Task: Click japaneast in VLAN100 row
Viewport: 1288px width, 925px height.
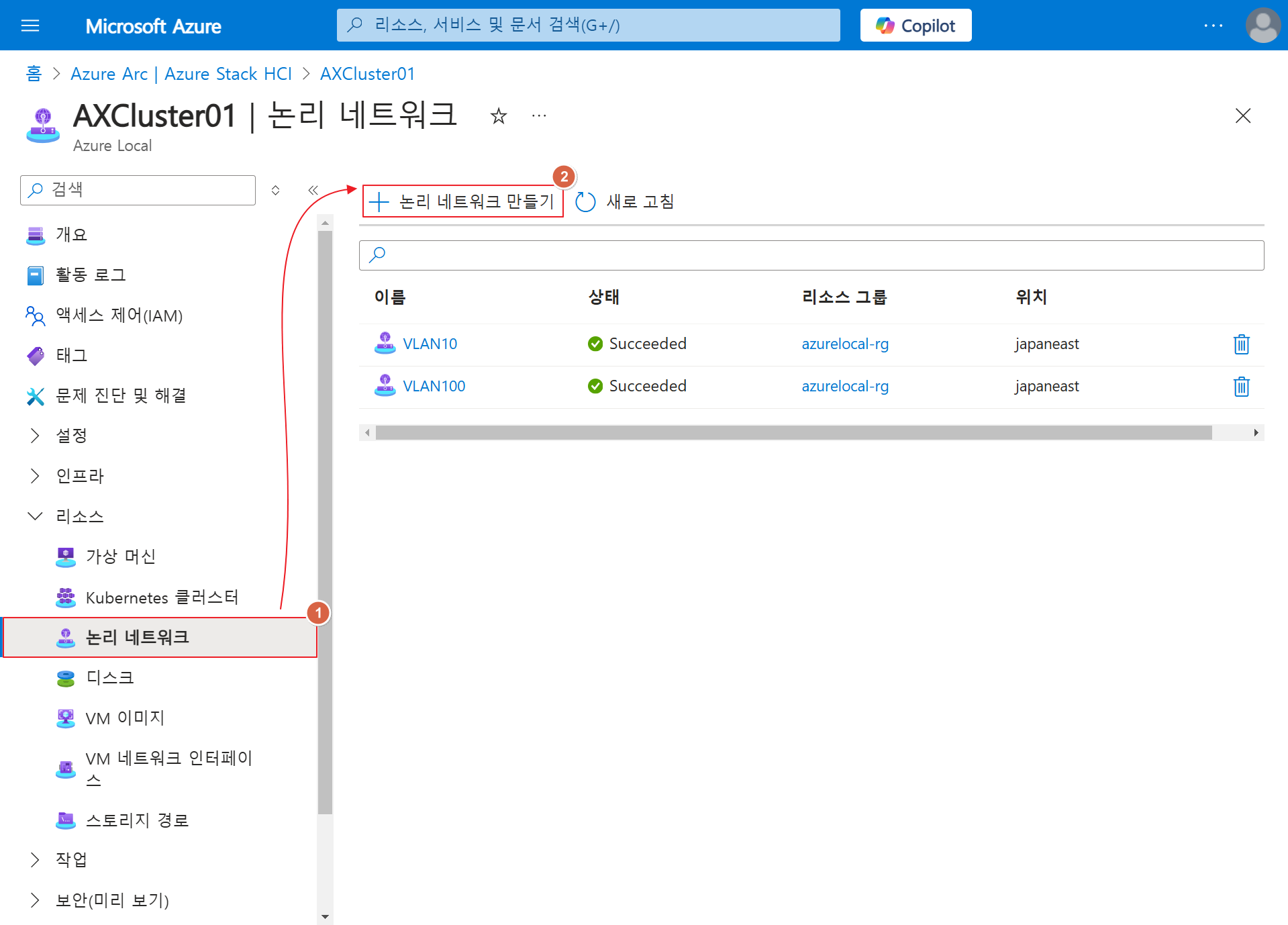Action: click(x=1047, y=386)
